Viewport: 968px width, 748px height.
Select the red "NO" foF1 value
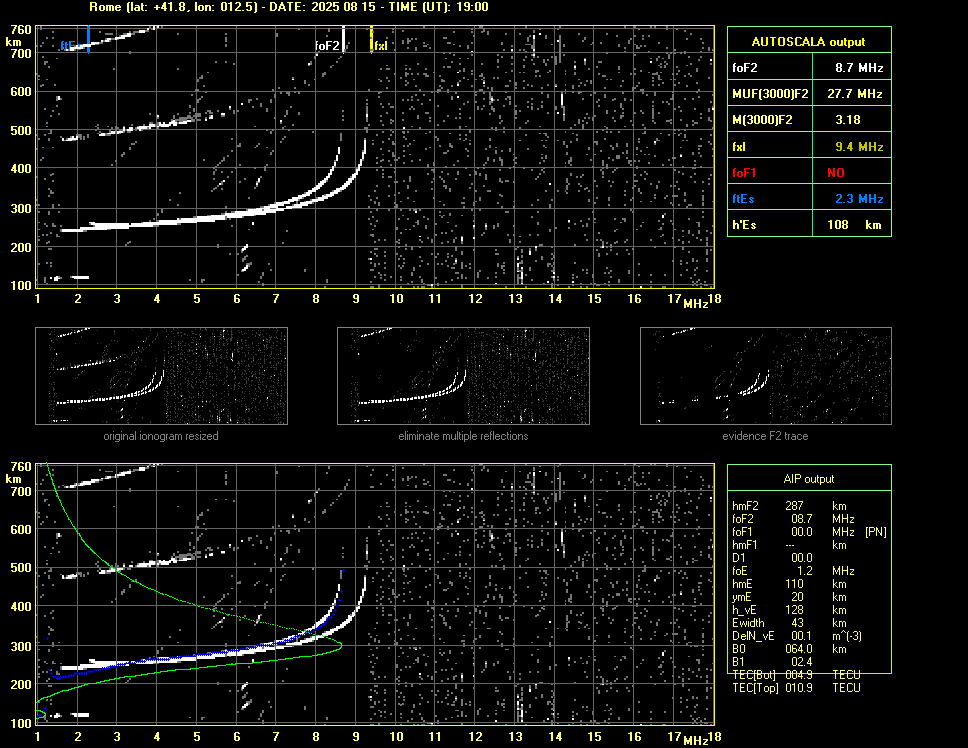[x=836, y=173]
